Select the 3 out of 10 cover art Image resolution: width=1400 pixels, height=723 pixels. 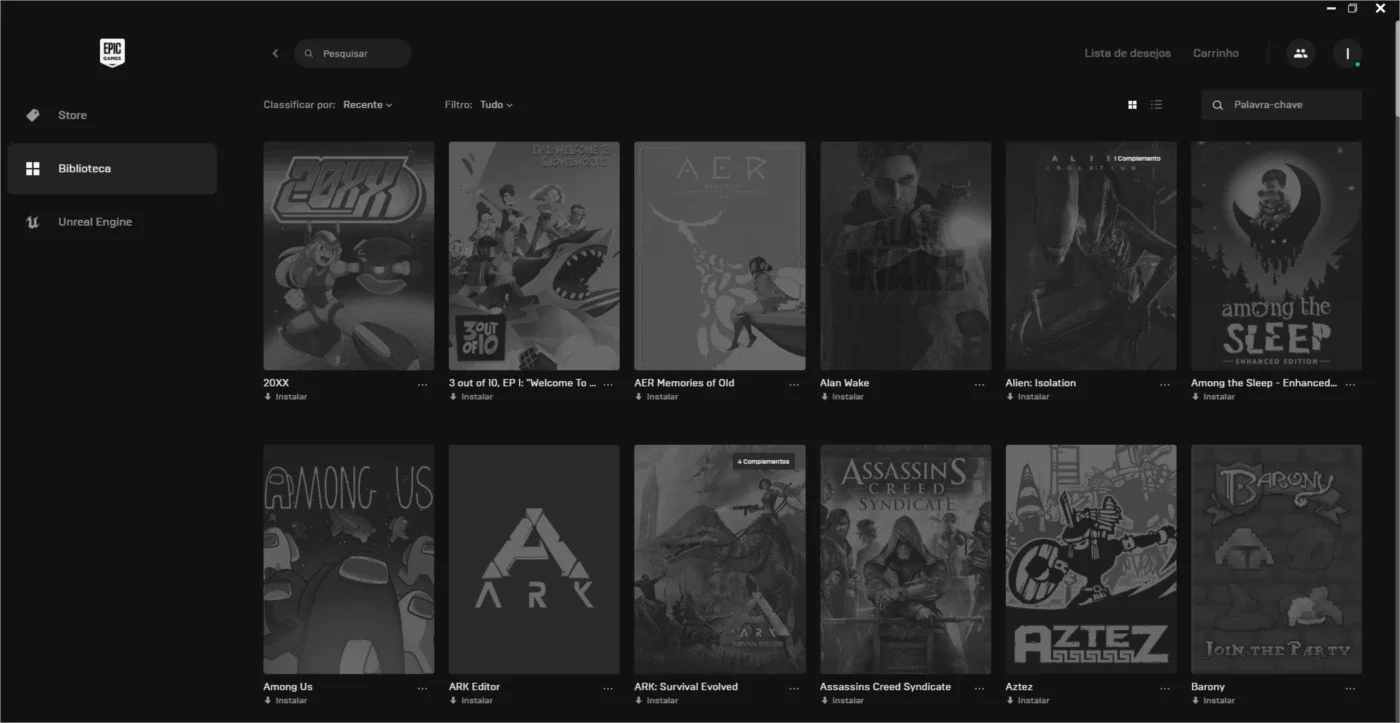tap(534, 256)
